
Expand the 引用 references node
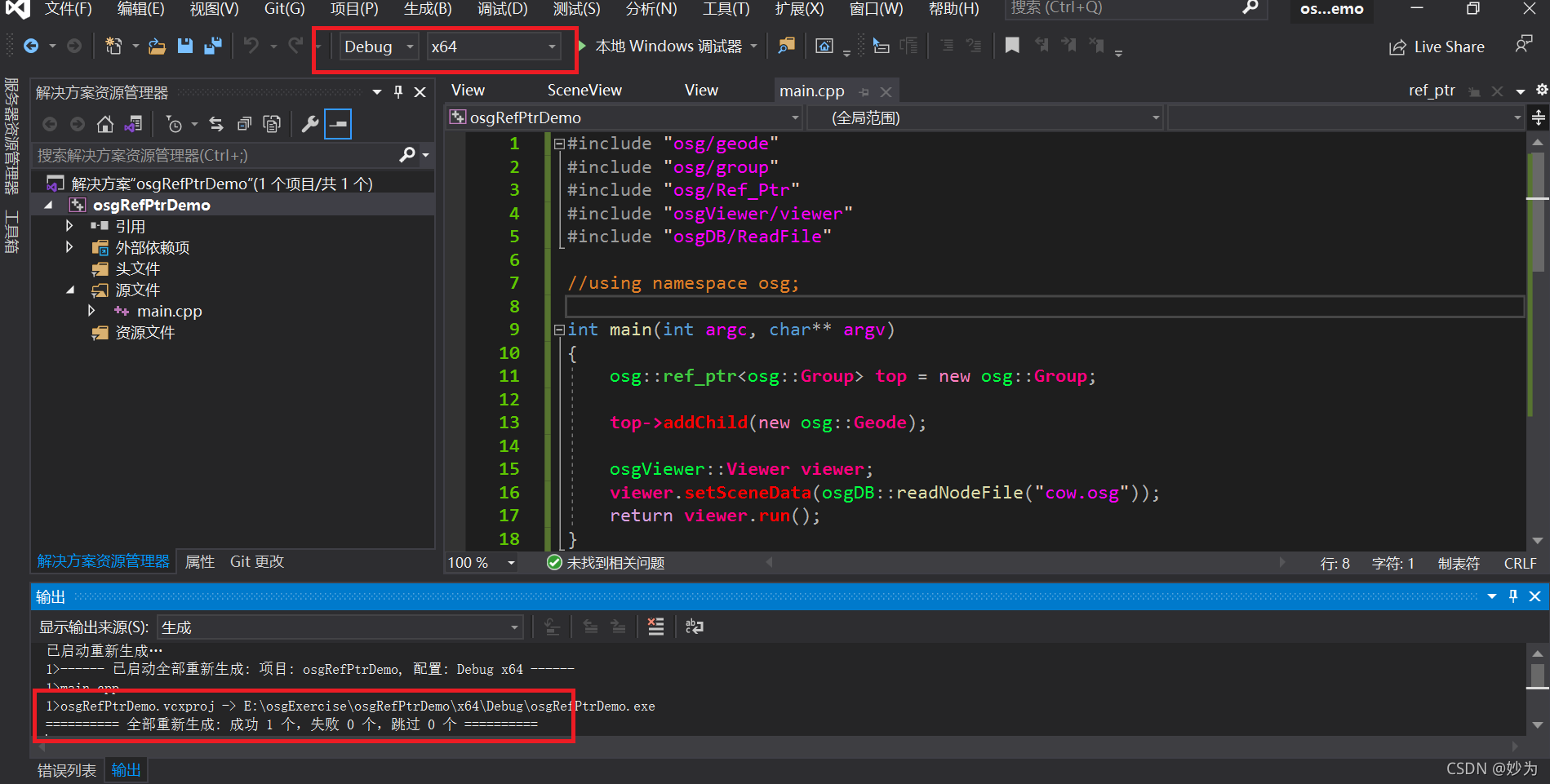[x=69, y=226]
